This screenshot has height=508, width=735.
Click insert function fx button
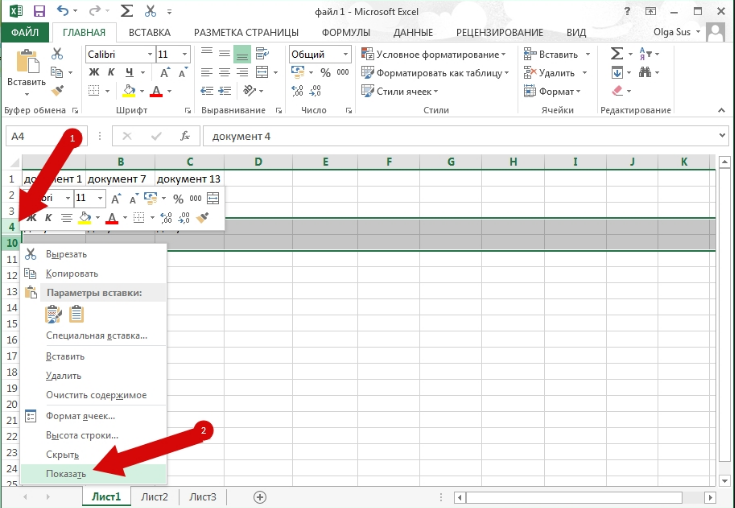185,136
